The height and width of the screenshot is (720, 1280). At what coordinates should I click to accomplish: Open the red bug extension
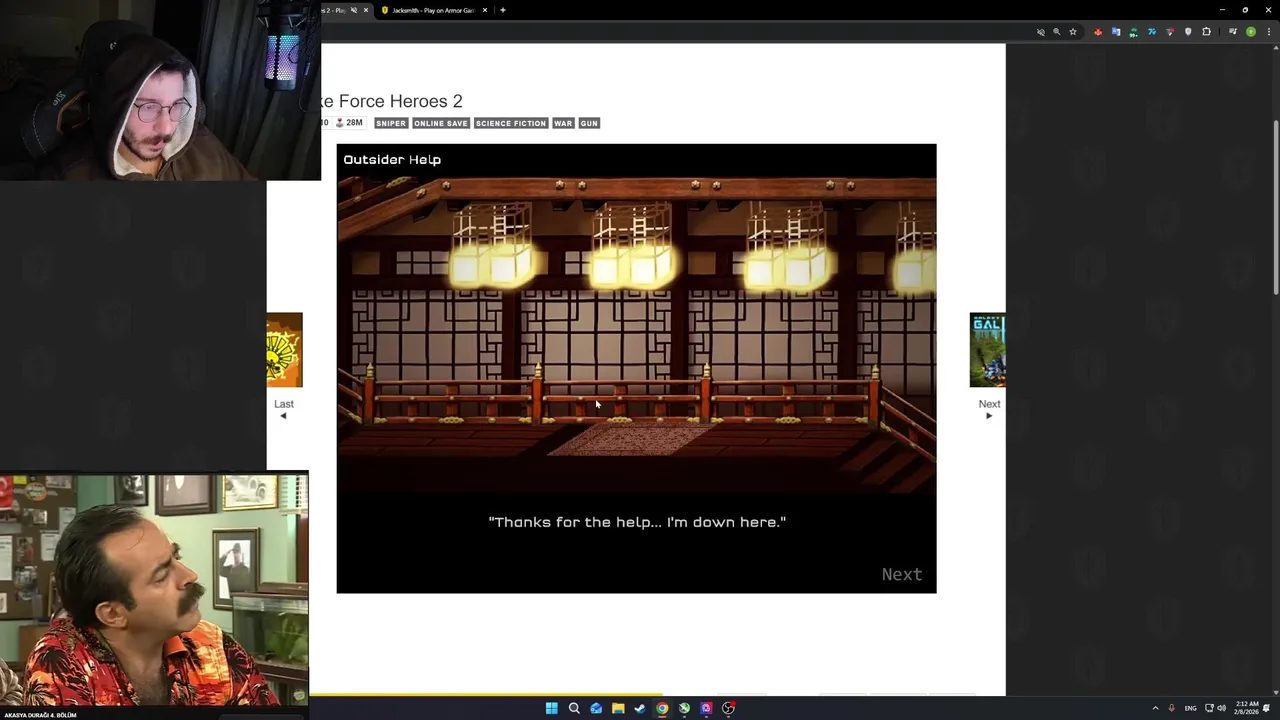point(1098,32)
